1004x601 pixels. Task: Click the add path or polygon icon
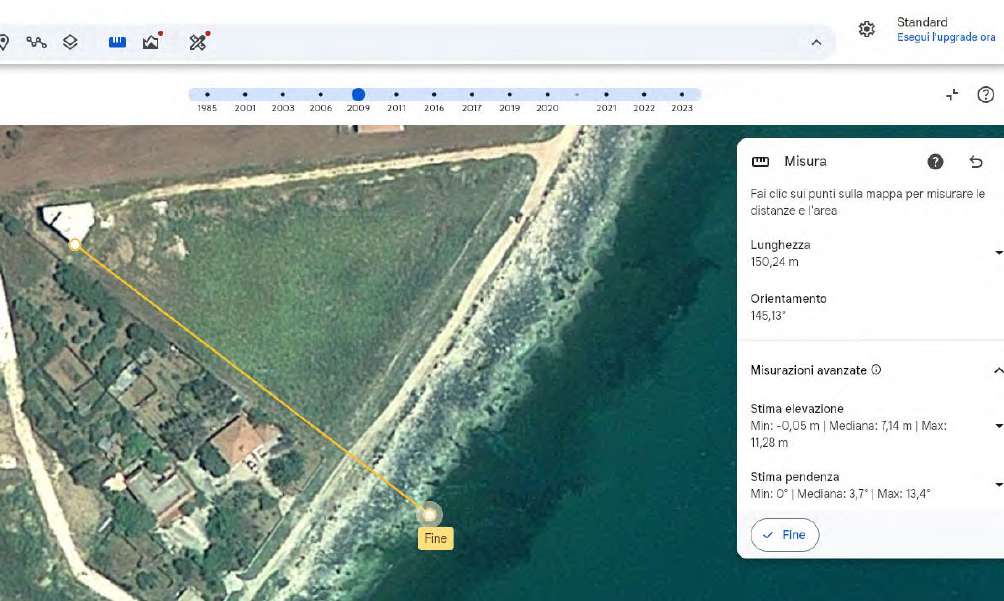pyautogui.click(x=37, y=42)
